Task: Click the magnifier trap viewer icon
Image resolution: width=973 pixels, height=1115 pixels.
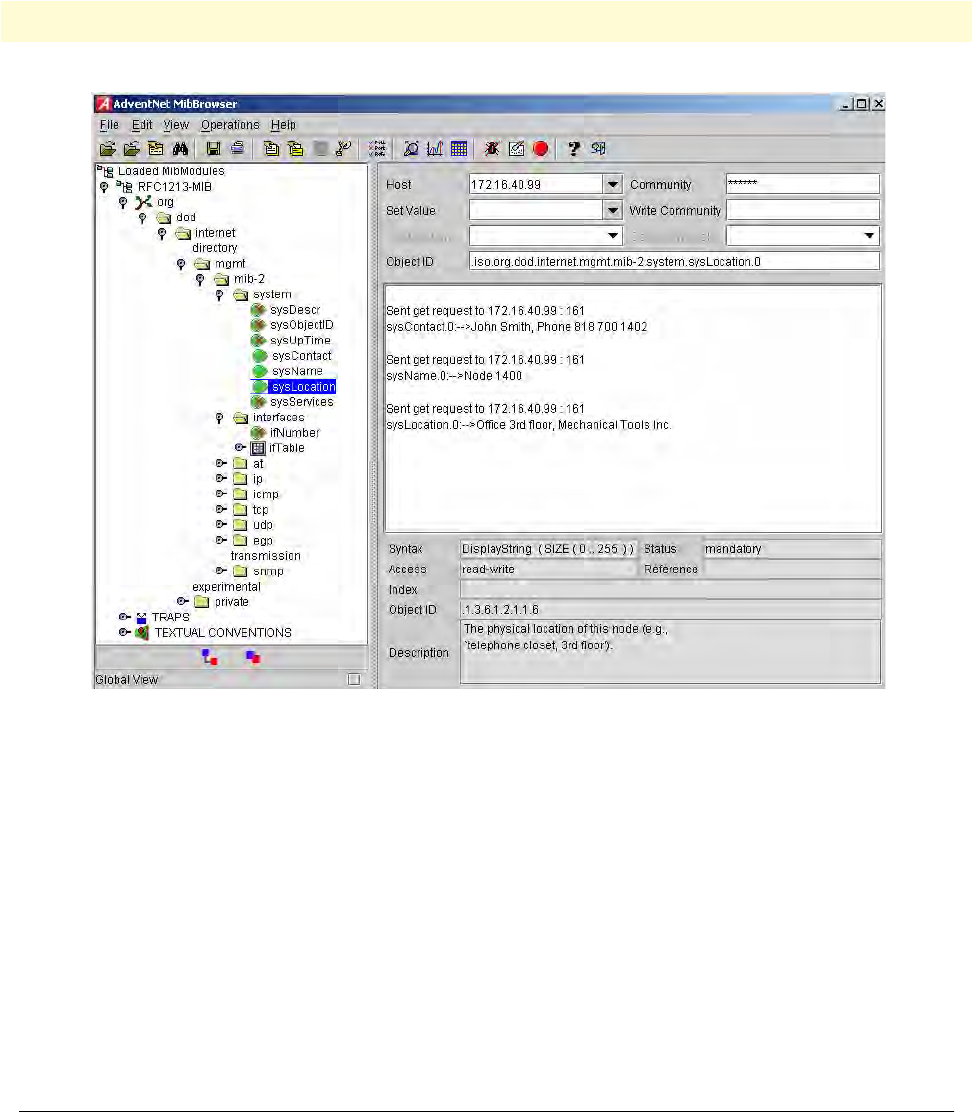Action: pos(410,149)
